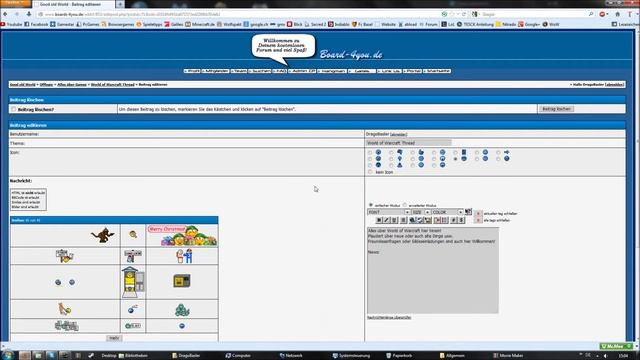The height and width of the screenshot is (360, 640).
Task: Open Portal in the forum menu
Action: coord(412,71)
